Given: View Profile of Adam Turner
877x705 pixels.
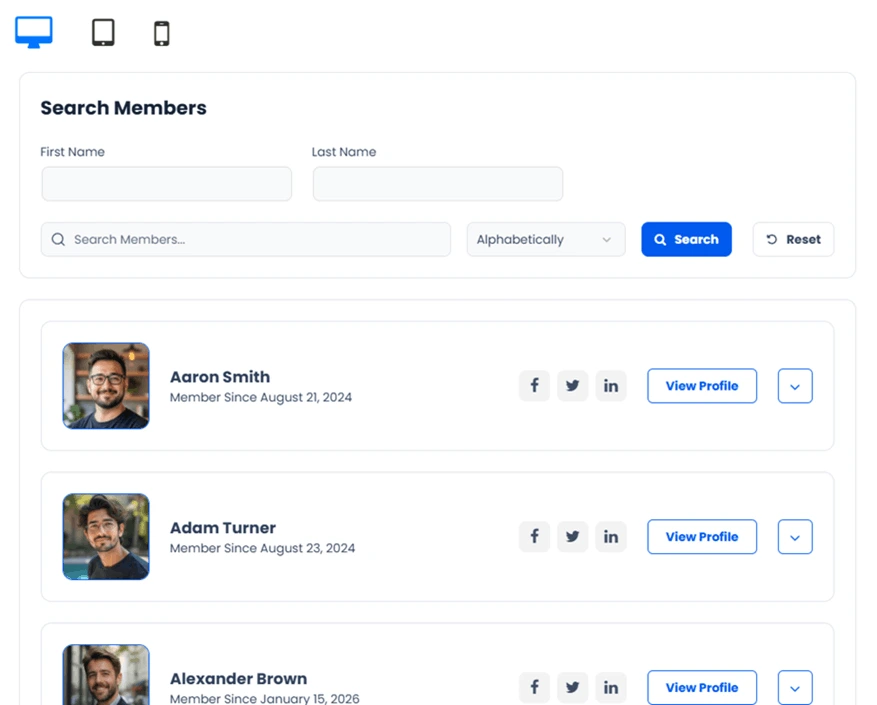Looking at the screenshot, I should tap(702, 537).
